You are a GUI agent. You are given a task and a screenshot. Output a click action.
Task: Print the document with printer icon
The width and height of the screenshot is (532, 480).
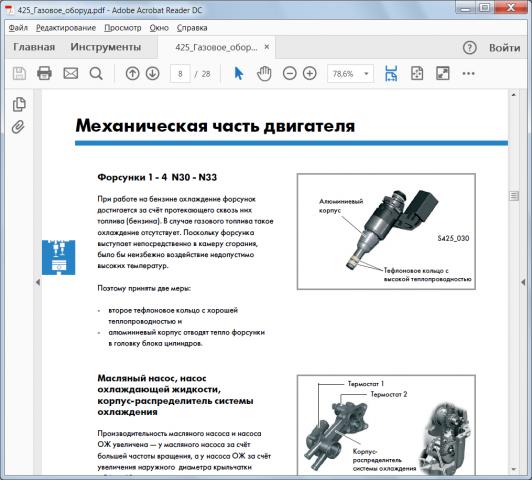44,73
